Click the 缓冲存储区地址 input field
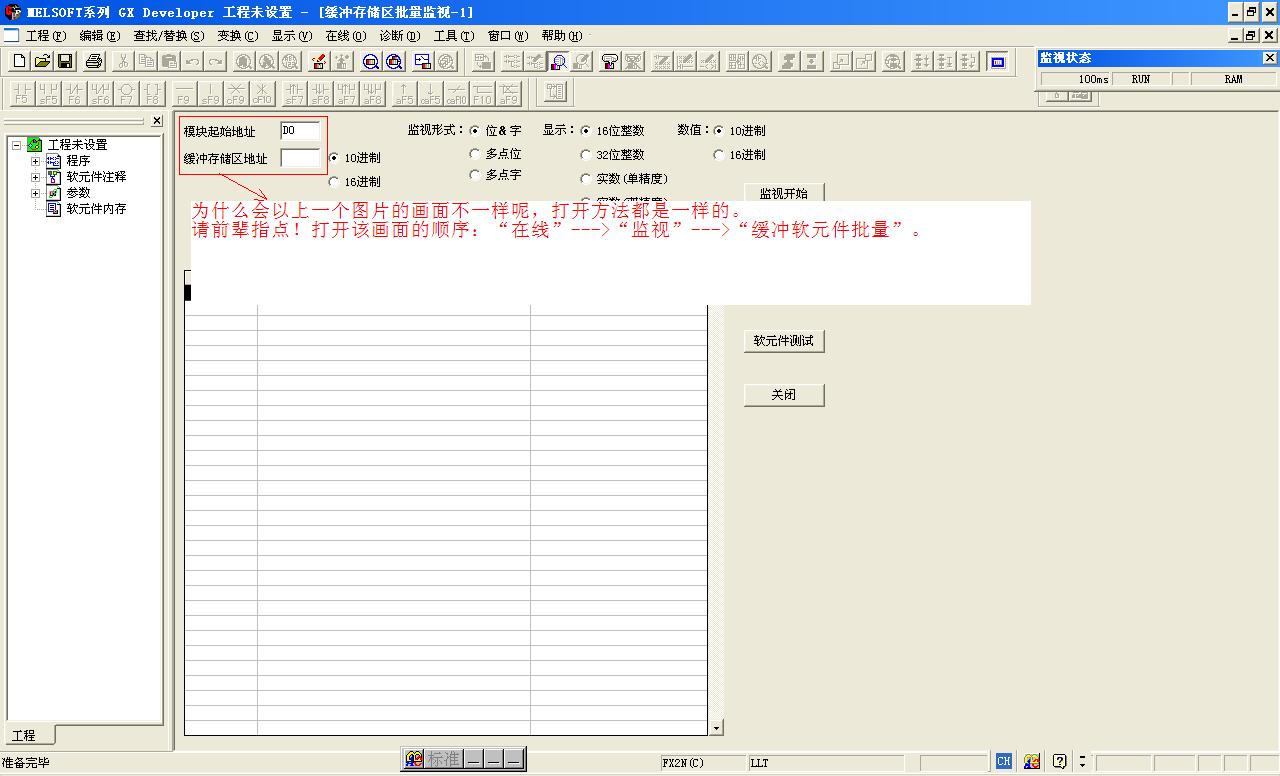 coord(300,158)
